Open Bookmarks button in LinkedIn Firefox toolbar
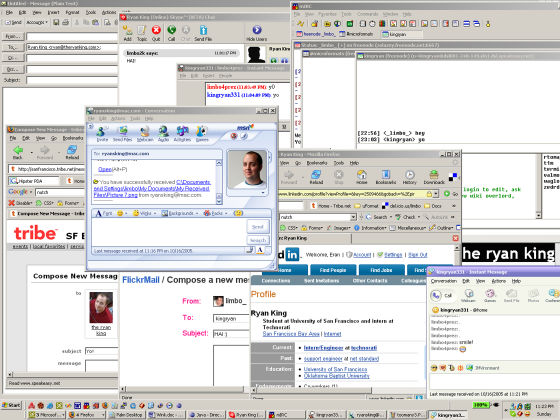Screen dimensions: 560x420 386,177
